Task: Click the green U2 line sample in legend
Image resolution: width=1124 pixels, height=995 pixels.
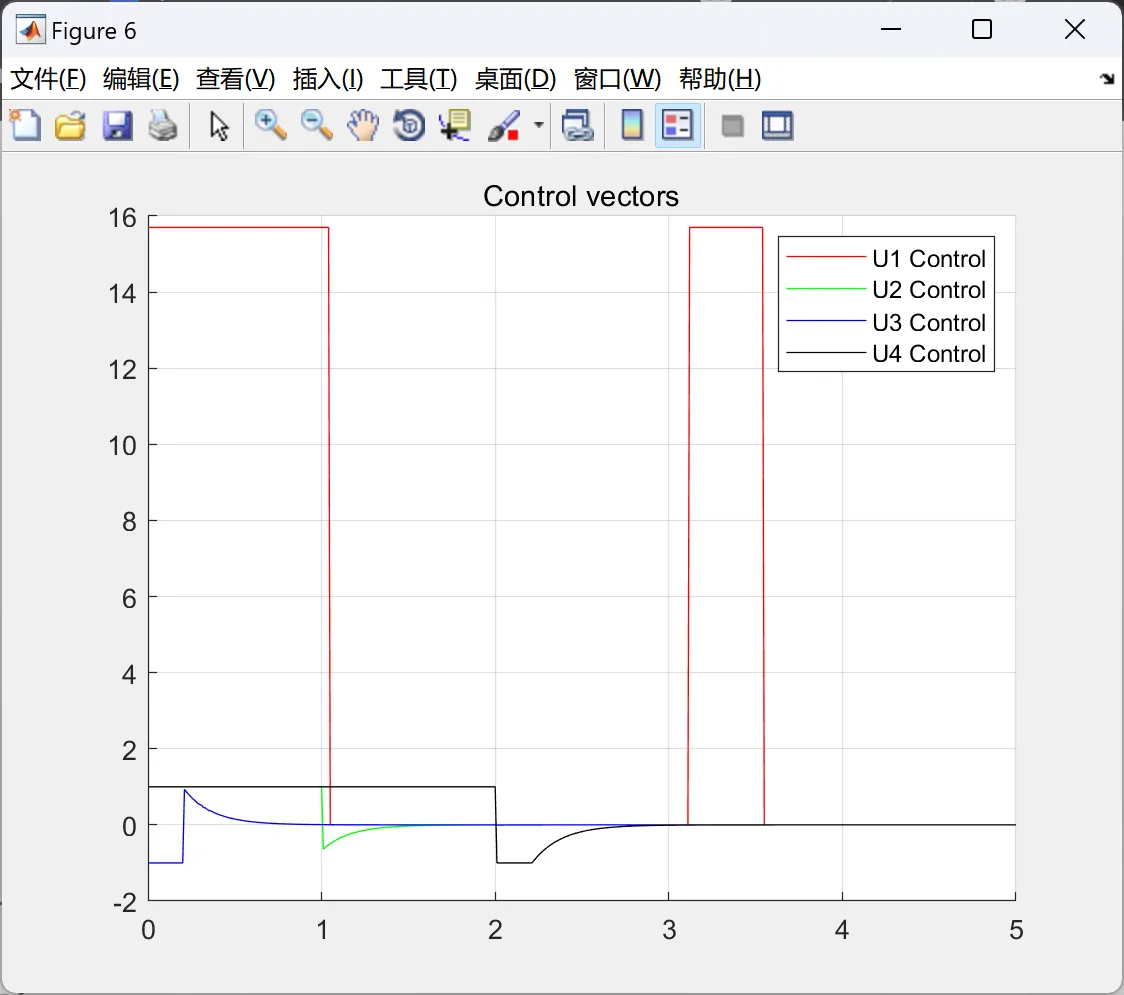Action: coord(826,288)
